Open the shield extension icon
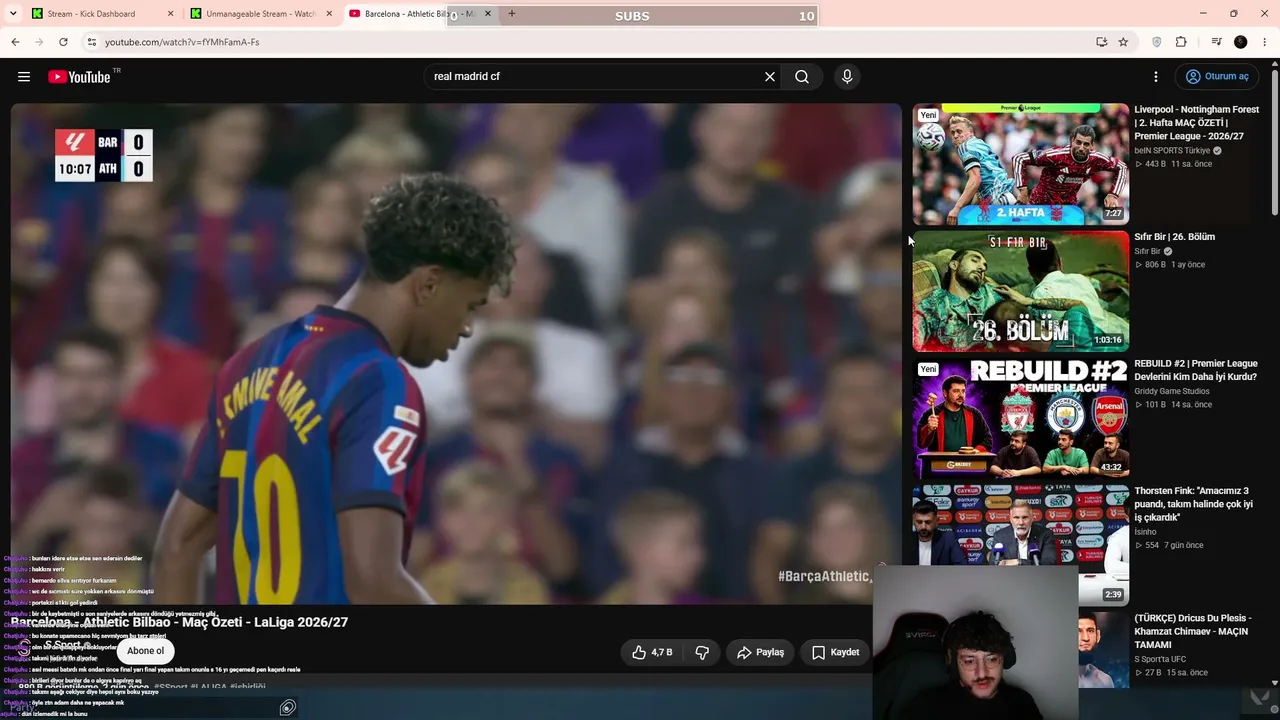 (1157, 42)
